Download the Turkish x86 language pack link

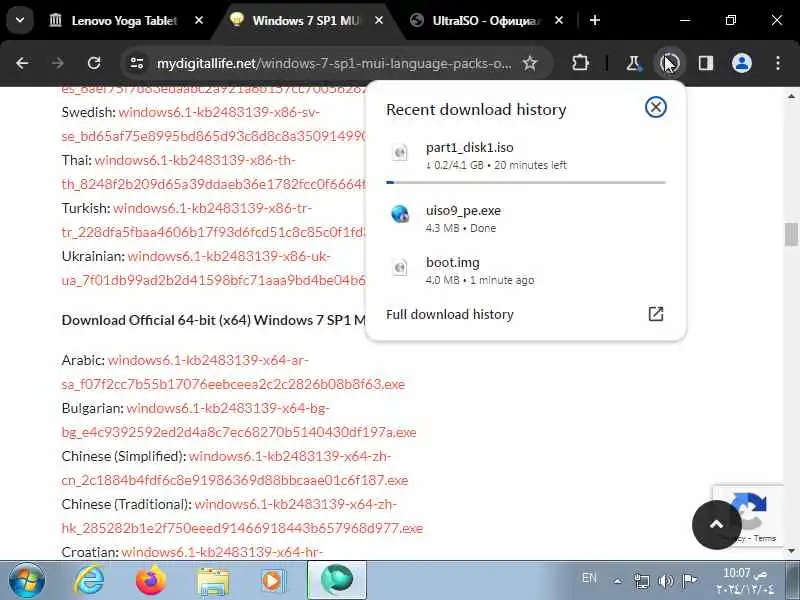pos(214,220)
